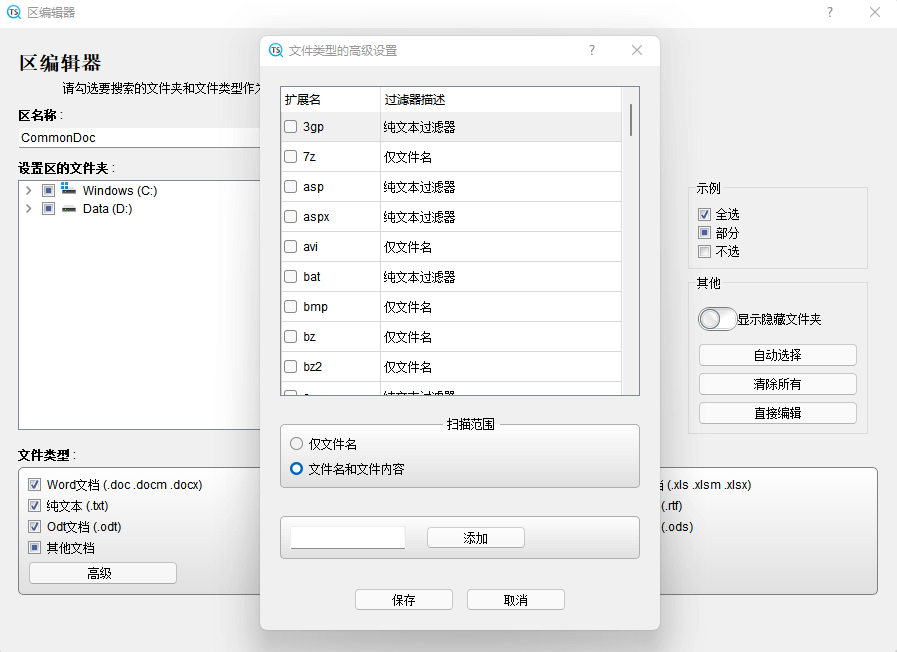Click the 自动选择 button
The image size is (897, 652).
point(777,354)
